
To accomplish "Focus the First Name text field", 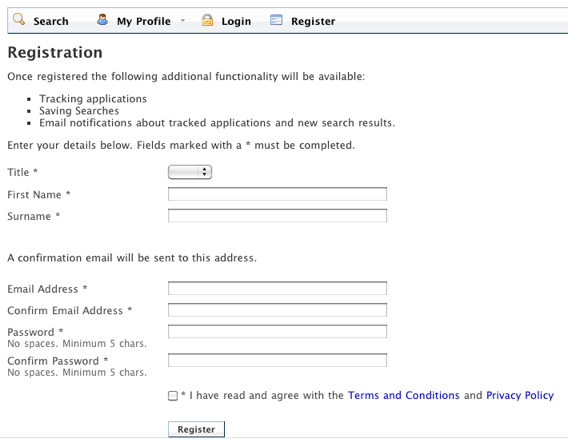I will coord(277,194).
